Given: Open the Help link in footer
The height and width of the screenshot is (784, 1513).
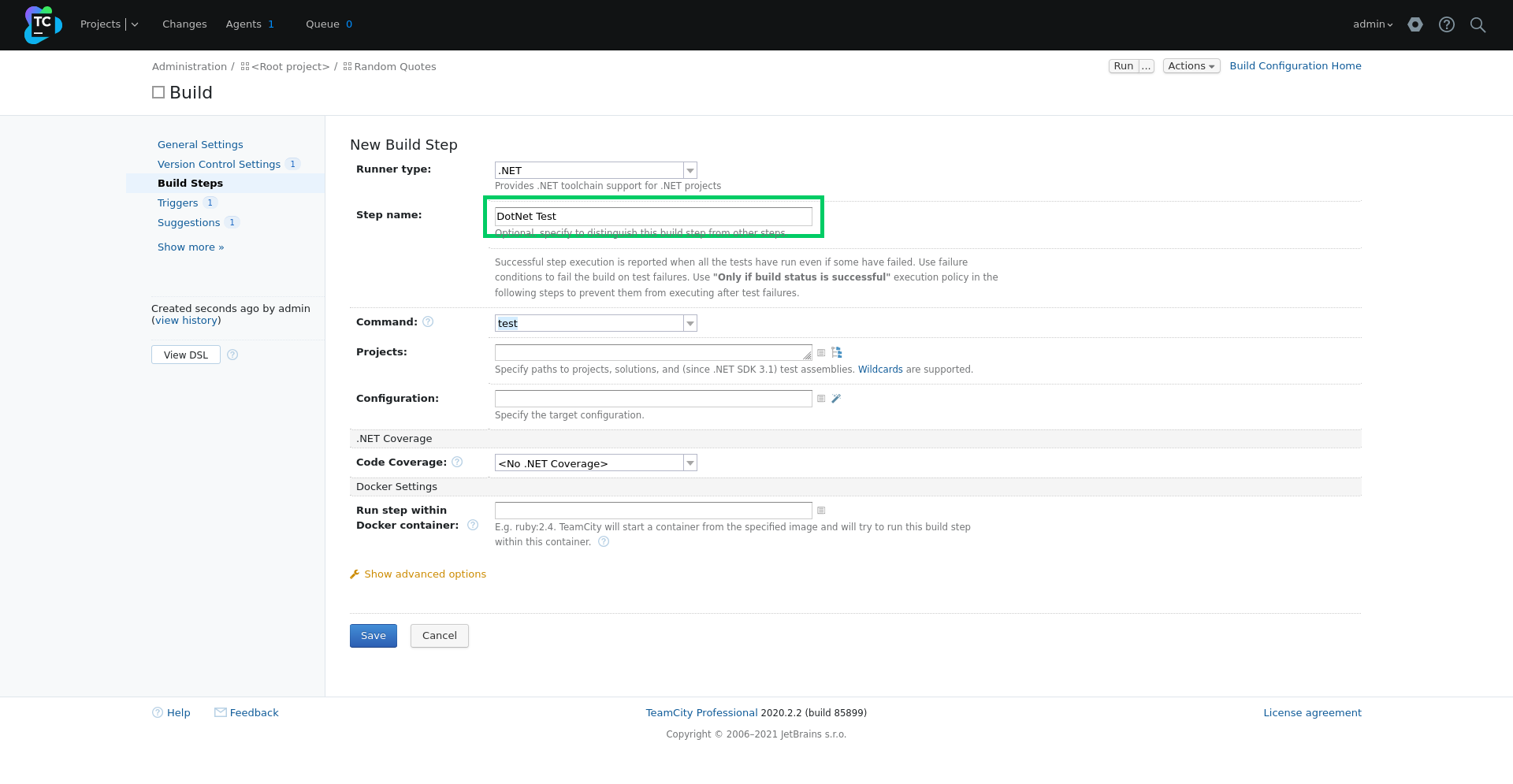Looking at the screenshot, I should tap(179, 713).
